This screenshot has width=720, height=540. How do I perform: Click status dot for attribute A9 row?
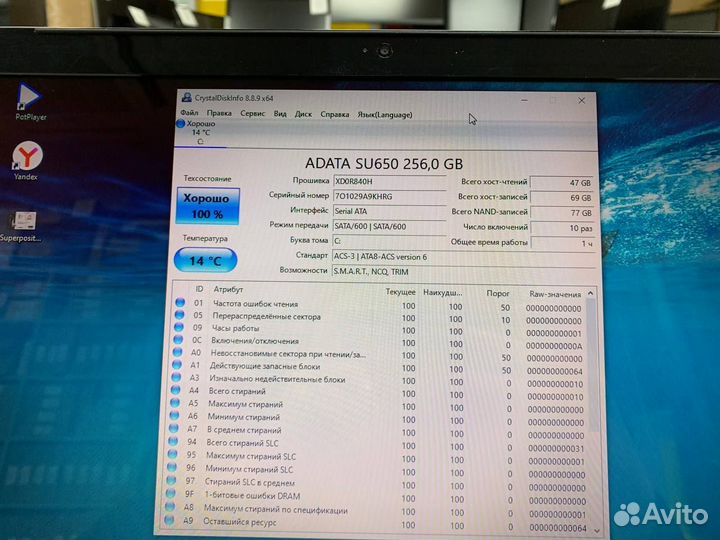tap(169, 520)
